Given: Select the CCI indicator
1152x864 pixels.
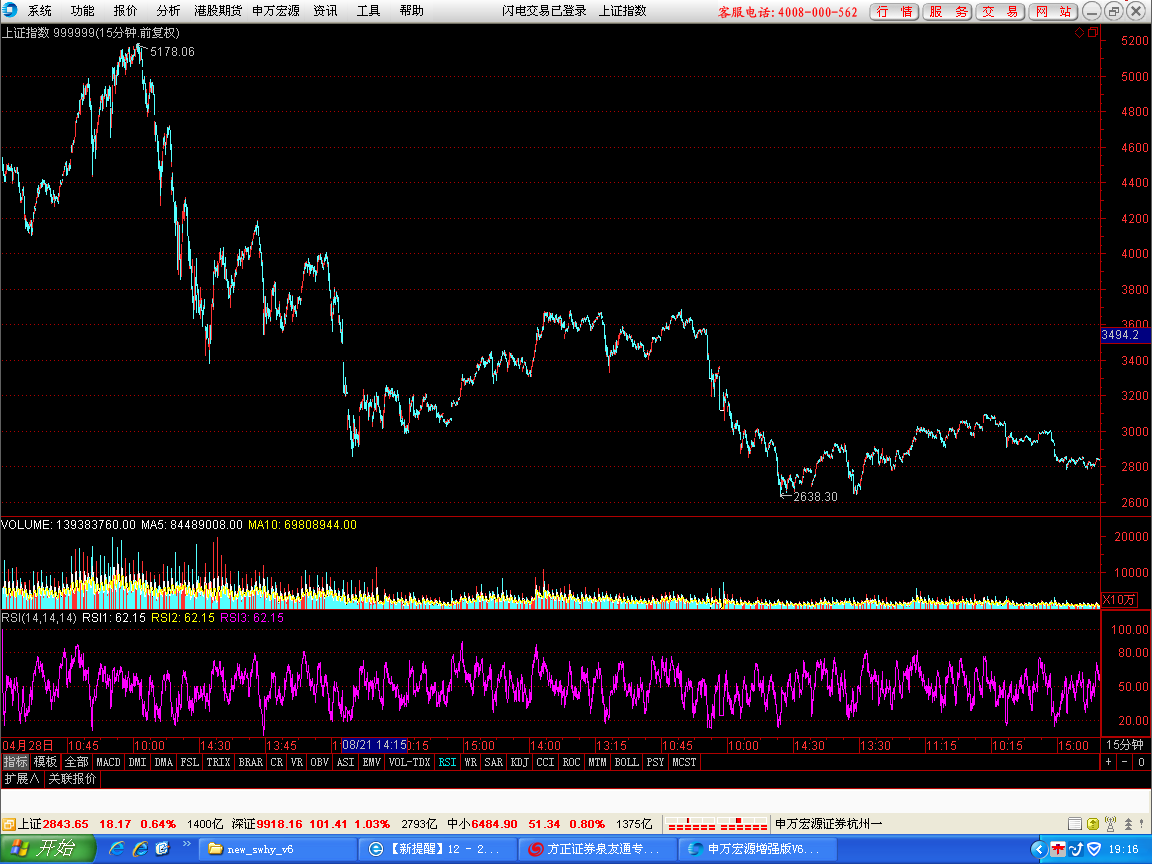Looking at the screenshot, I should [545, 762].
